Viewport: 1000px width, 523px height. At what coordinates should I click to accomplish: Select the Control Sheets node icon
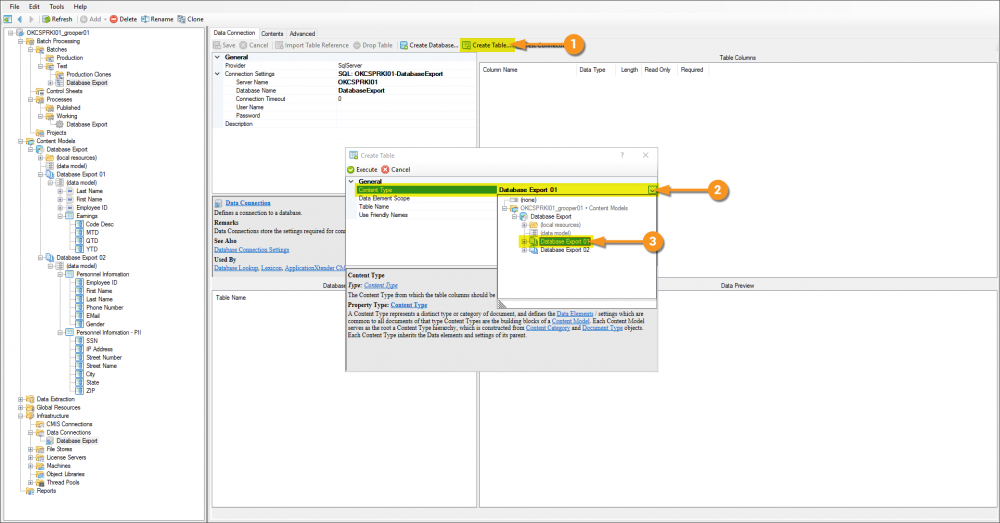pyautogui.click(x=40, y=91)
